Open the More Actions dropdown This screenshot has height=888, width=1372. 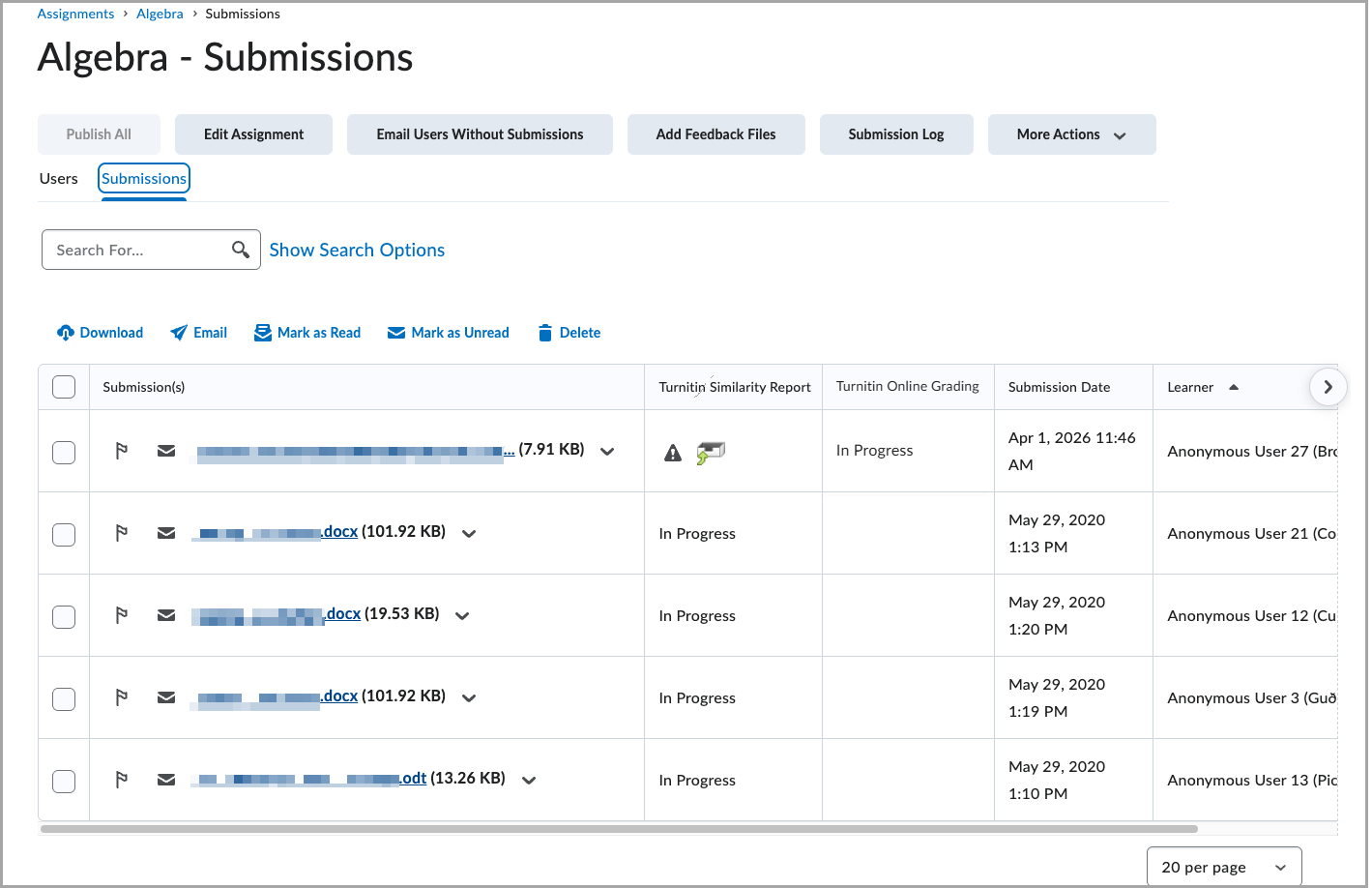[1071, 133]
